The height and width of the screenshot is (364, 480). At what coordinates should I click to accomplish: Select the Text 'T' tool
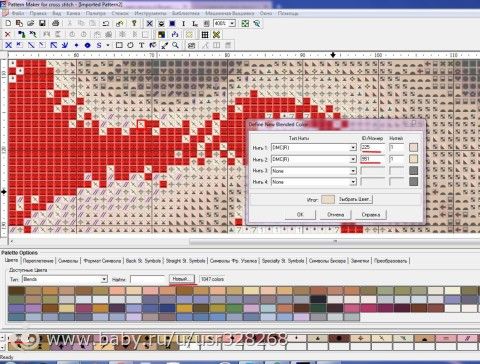[141, 45]
